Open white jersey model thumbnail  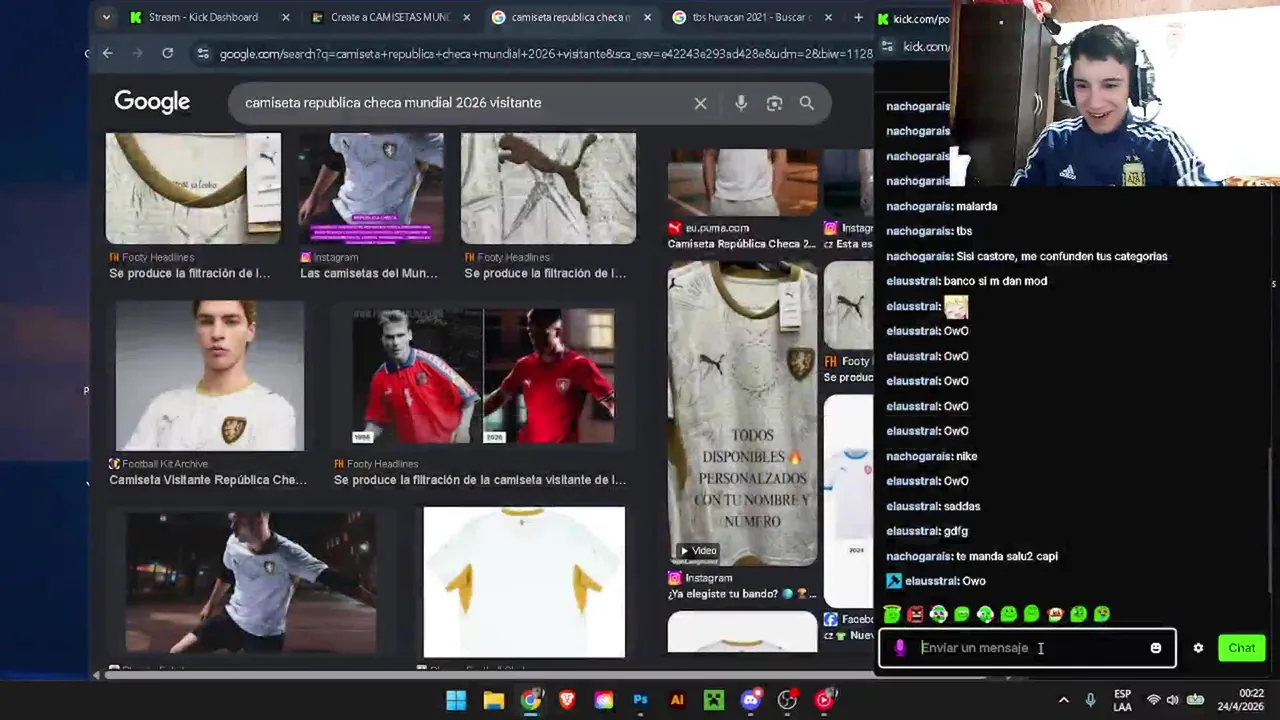pos(210,376)
